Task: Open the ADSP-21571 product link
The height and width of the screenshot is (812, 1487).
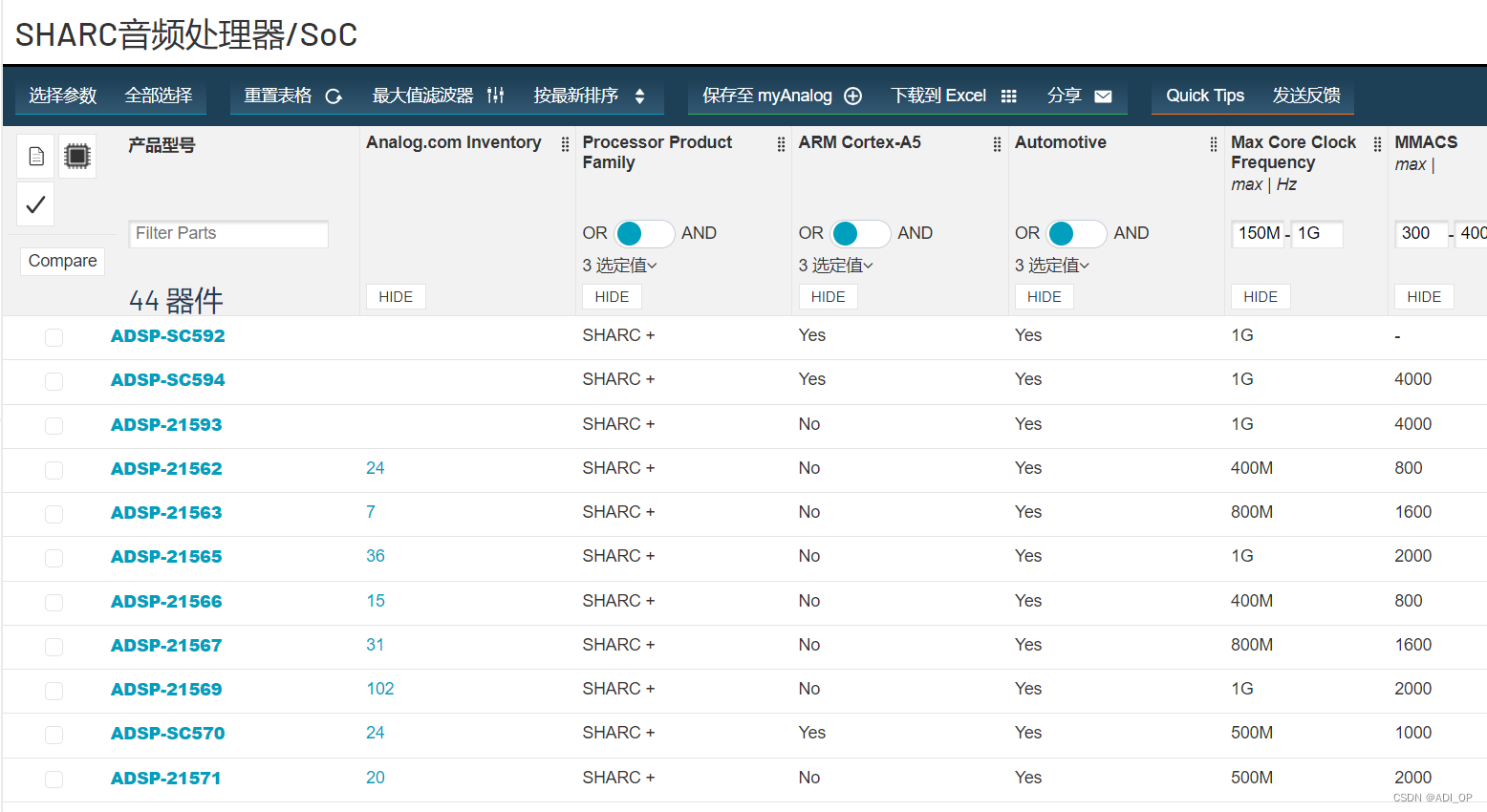Action: pos(166,779)
